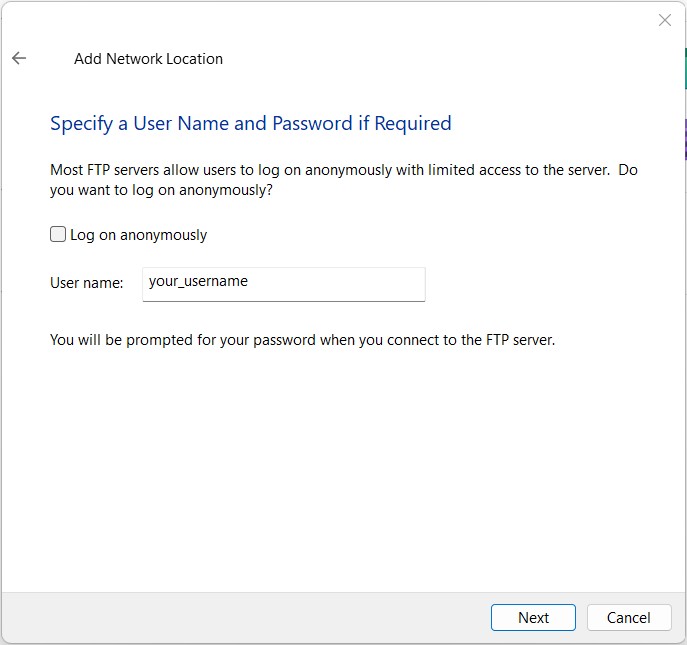Click the FTP anonymous logon description paragraph
The image size is (687, 645).
[344, 180]
